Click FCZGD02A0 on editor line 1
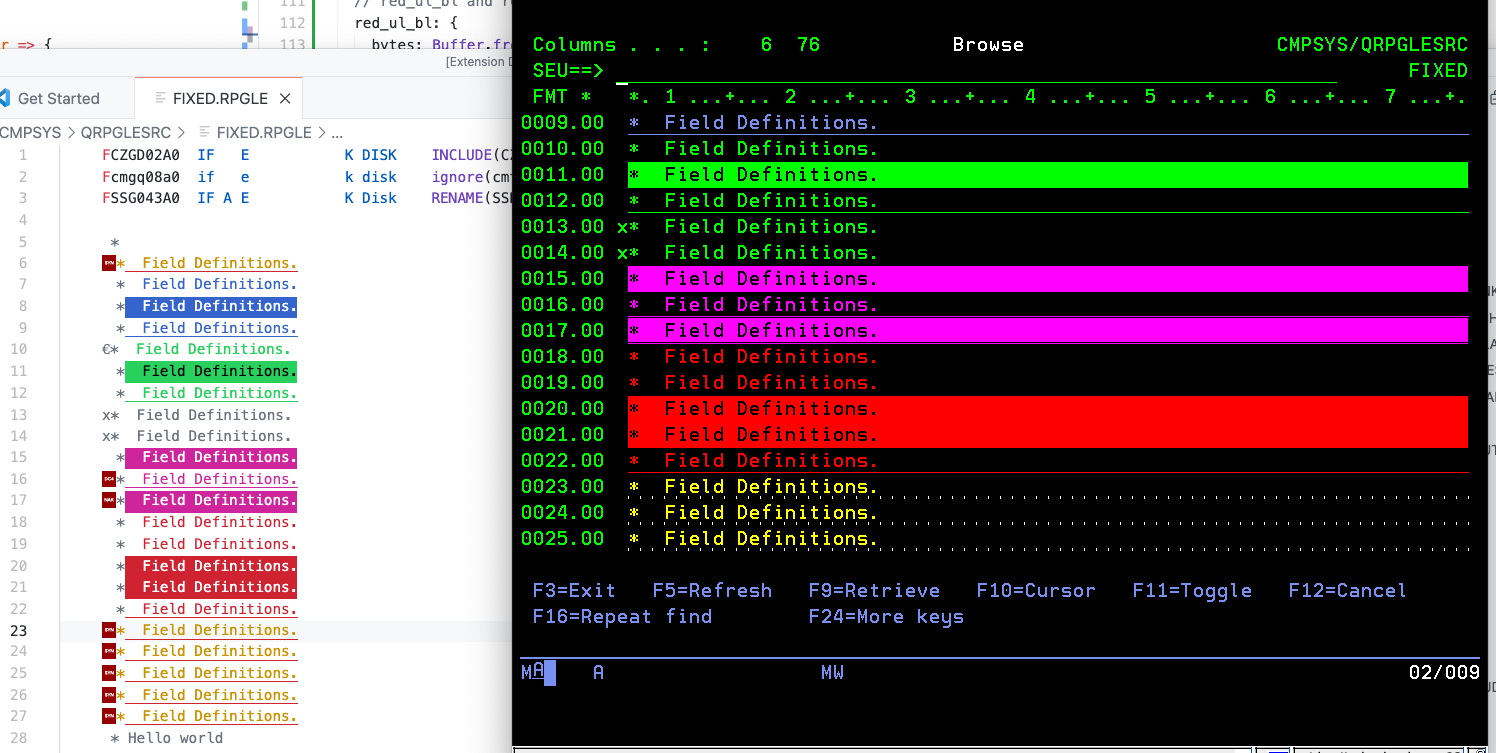 pyautogui.click(x=141, y=155)
